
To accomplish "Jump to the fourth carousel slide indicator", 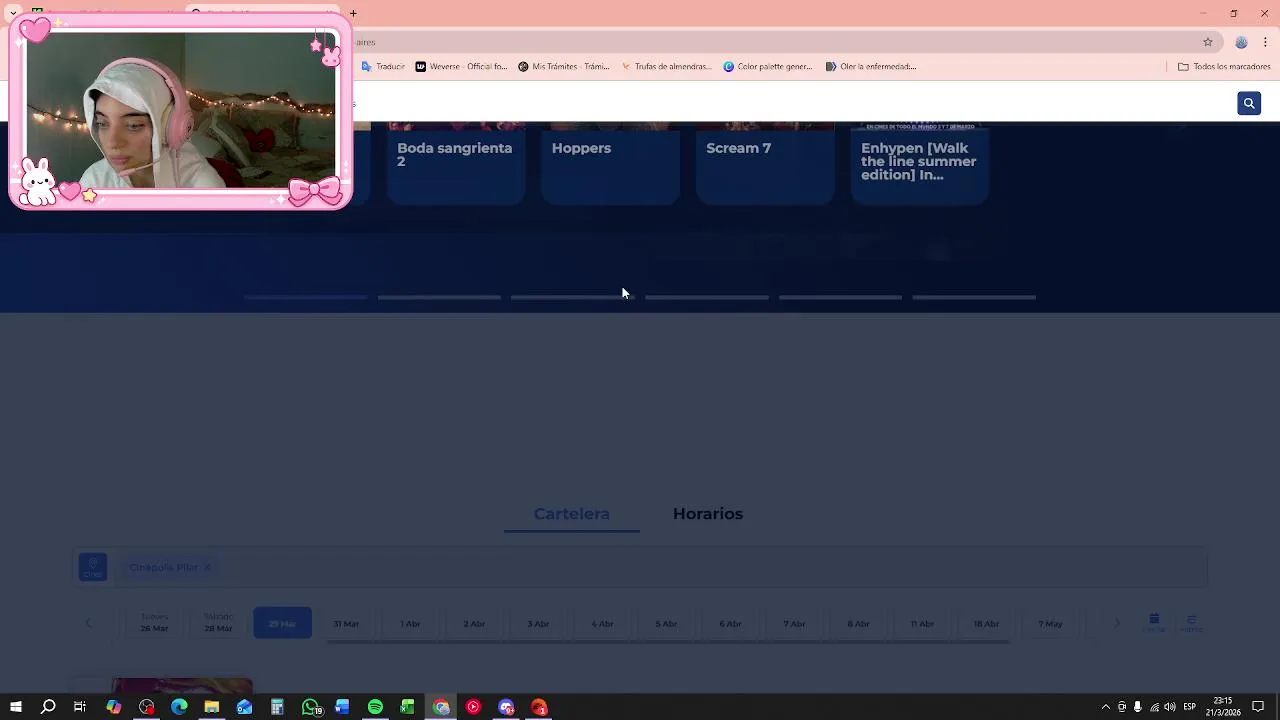I will [x=707, y=297].
